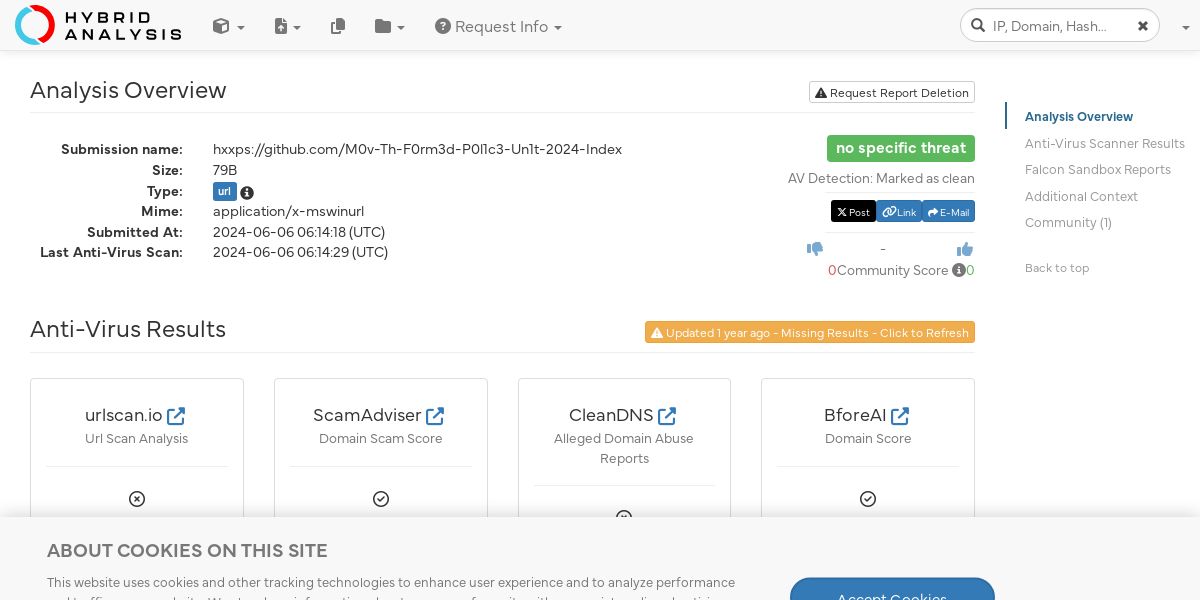The width and height of the screenshot is (1200, 600).
Task: Go to Anti-Virus Scanner Results section
Action: (x=1104, y=143)
